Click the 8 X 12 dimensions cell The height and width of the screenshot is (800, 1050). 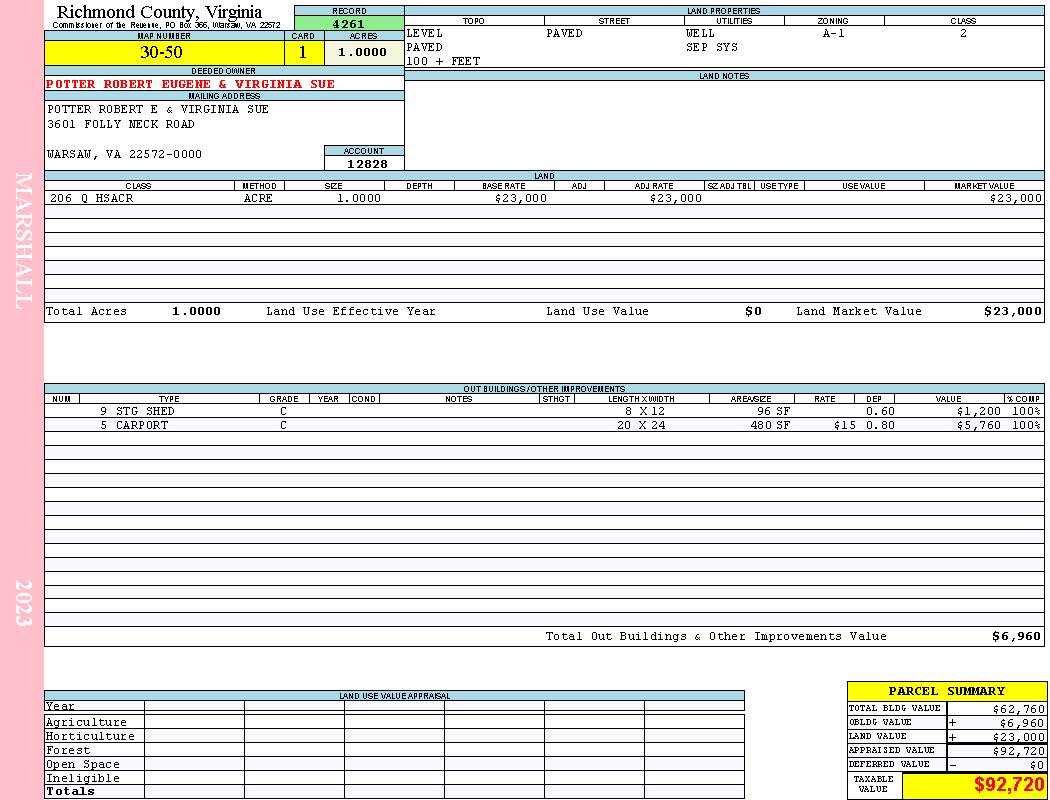(x=645, y=411)
